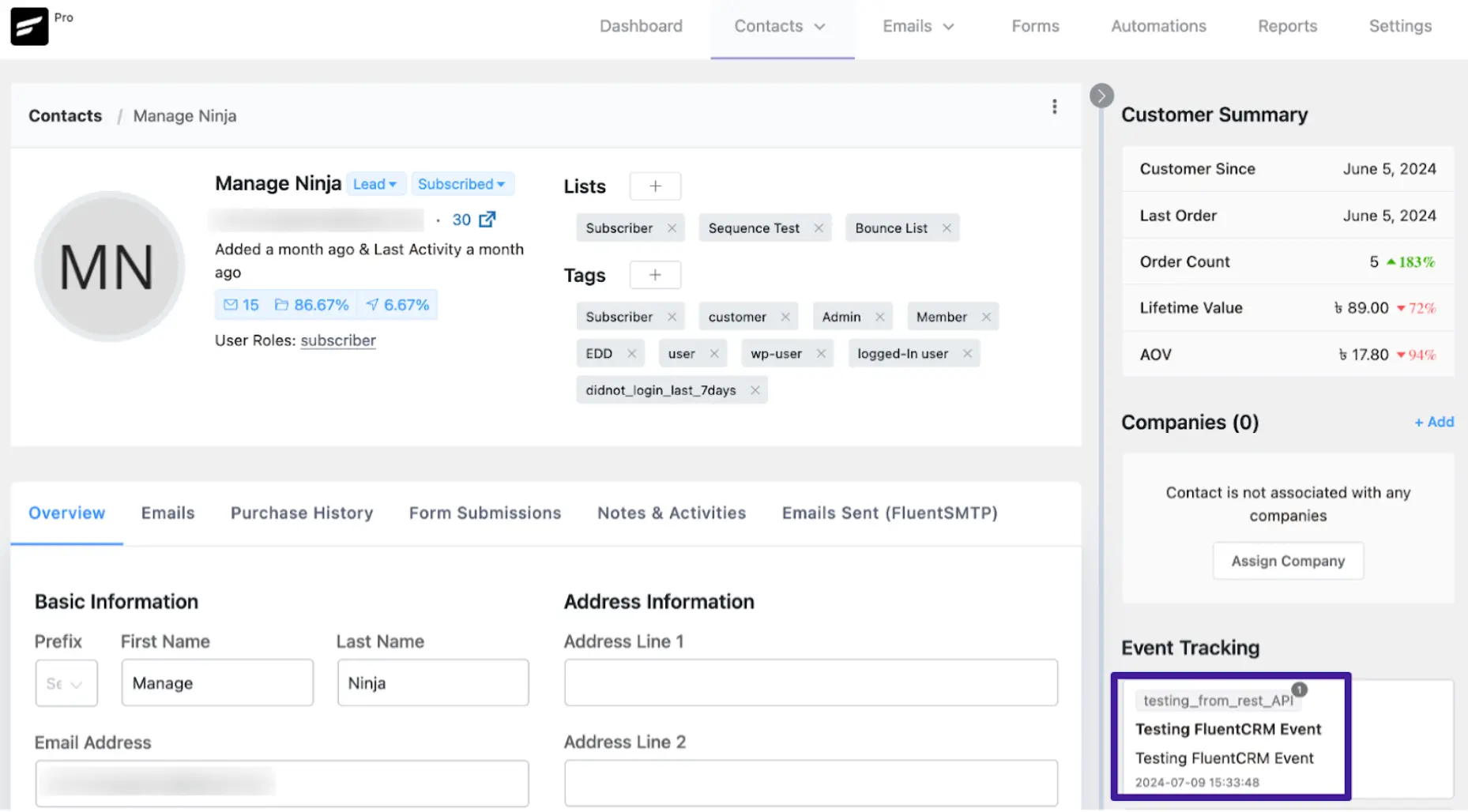Click the Assign Company button
Image resolution: width=1468 pixels, height=812 pixels.
point(1288,561)
